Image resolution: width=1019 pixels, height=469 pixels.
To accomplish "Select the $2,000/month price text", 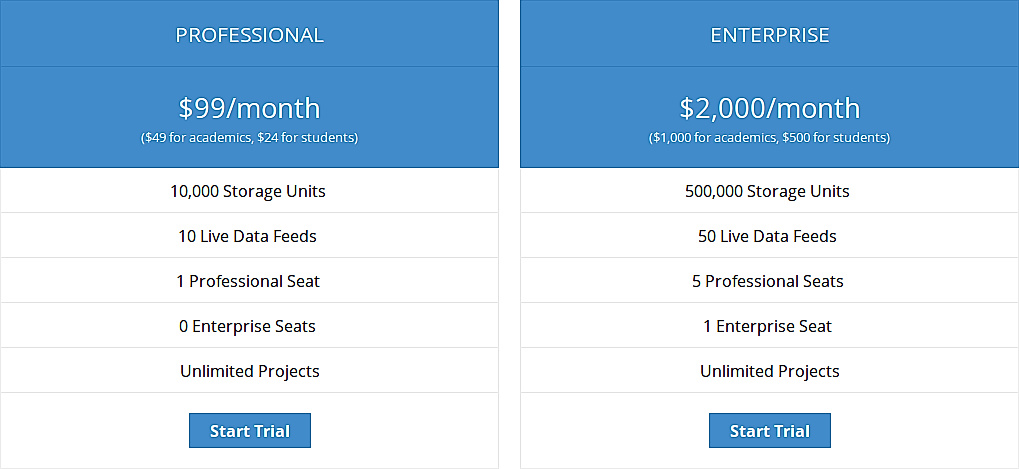I will 770,108.
